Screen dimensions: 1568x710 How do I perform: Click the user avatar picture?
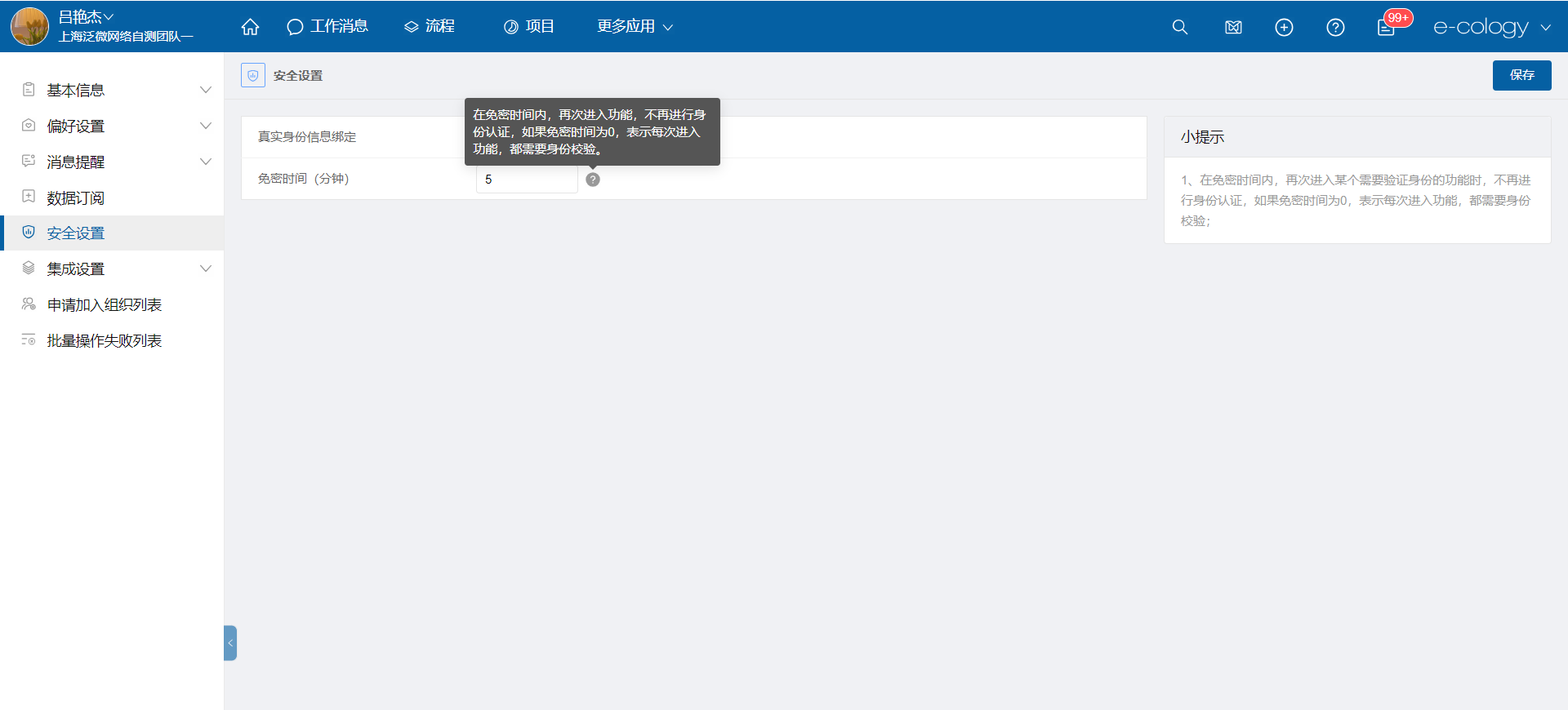point(29,26)
